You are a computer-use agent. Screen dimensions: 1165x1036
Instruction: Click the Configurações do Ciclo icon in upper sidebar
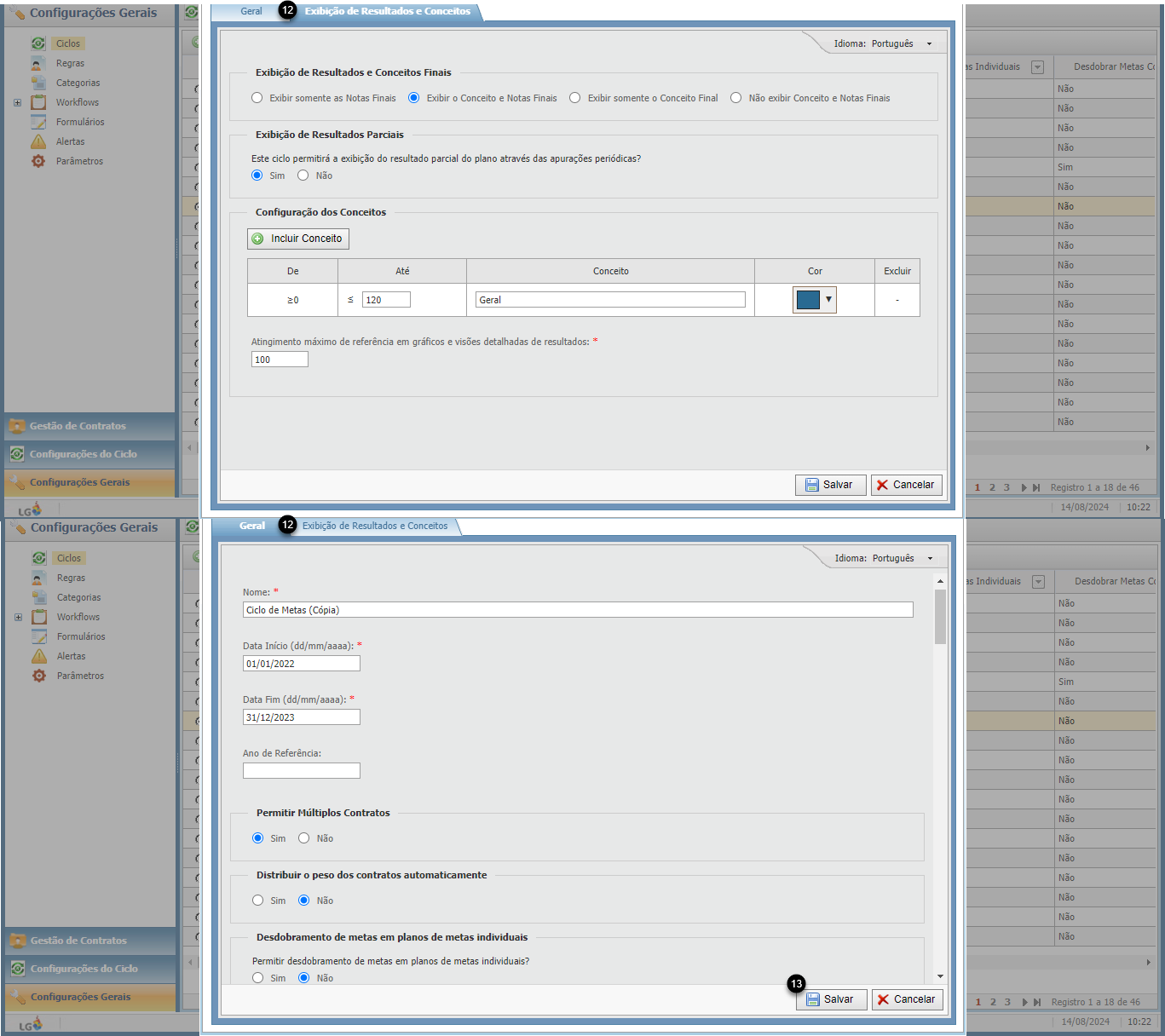17,454
